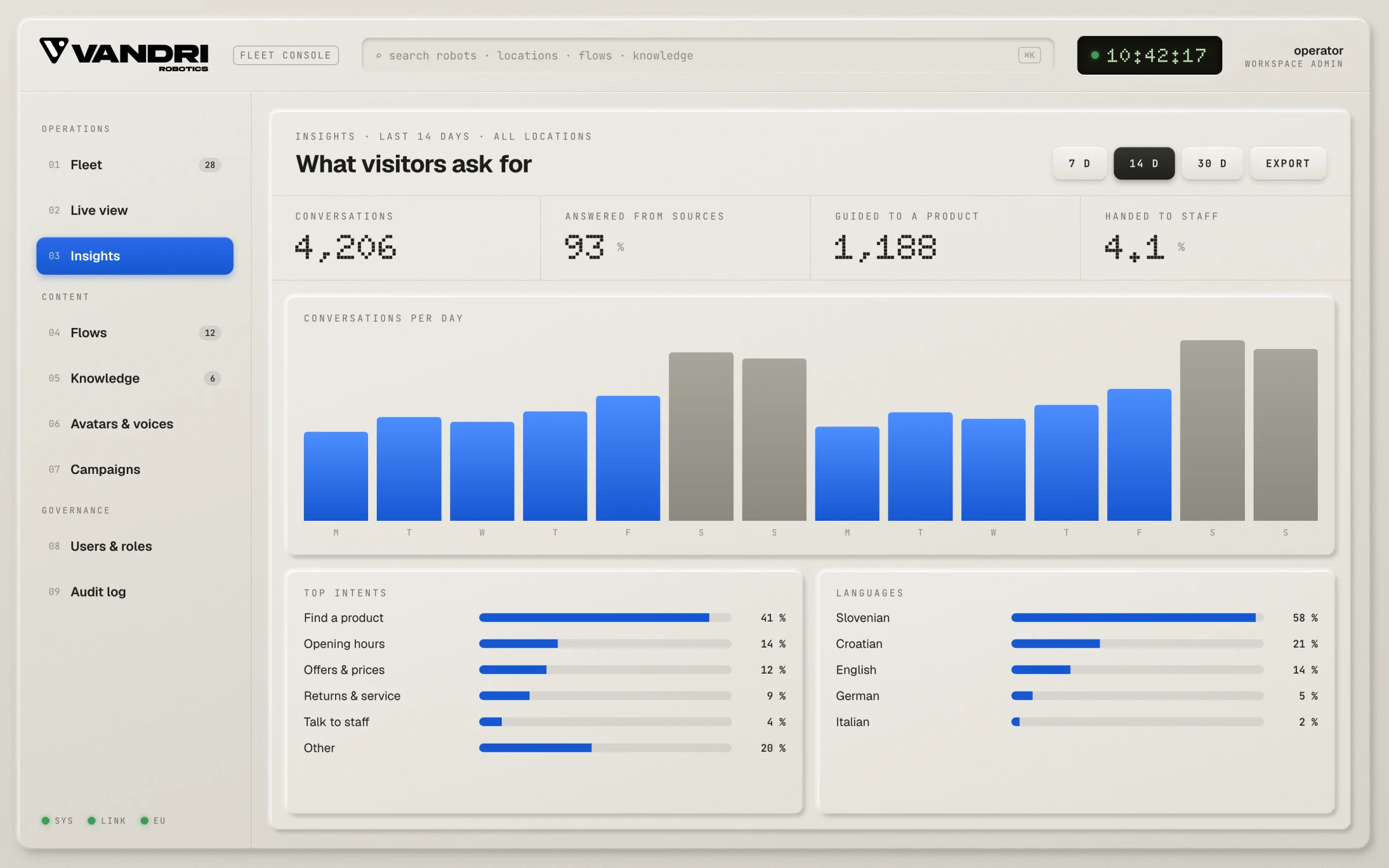Focus the search robots input field
The image size is (1389, 868).
[x=707, y=56]
